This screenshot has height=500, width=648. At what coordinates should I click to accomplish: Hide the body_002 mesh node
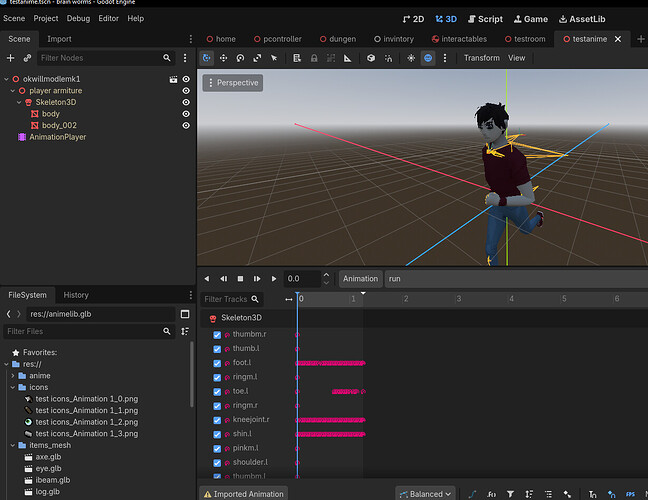(x=186, y=125)
